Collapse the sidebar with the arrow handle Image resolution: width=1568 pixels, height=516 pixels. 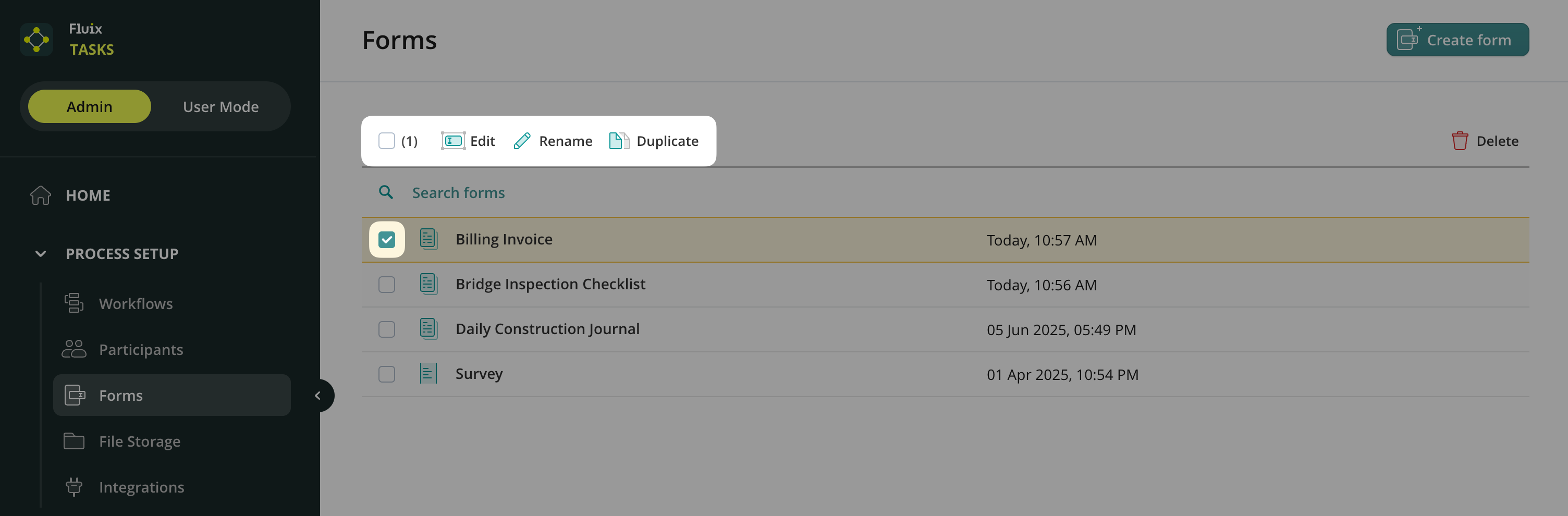318,396
